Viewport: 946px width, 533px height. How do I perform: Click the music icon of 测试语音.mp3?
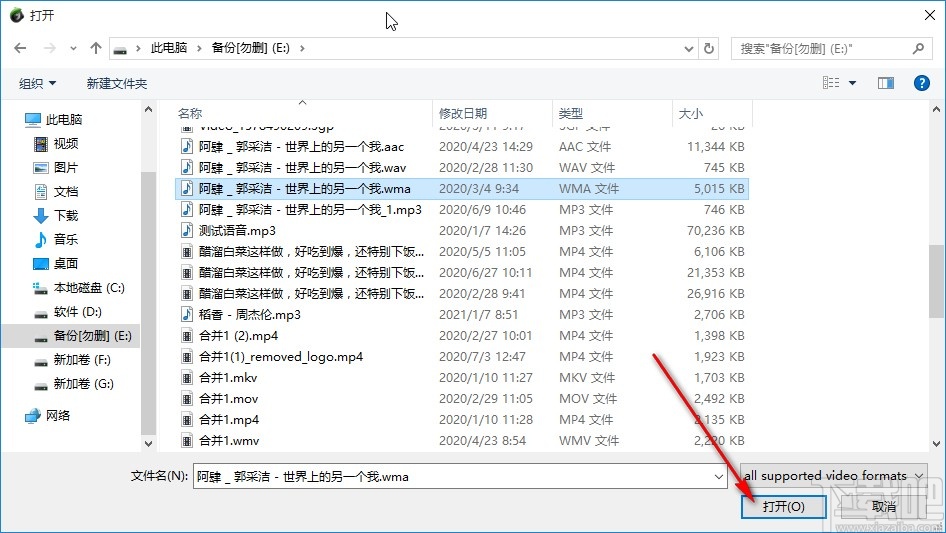(x=188, y=231)
